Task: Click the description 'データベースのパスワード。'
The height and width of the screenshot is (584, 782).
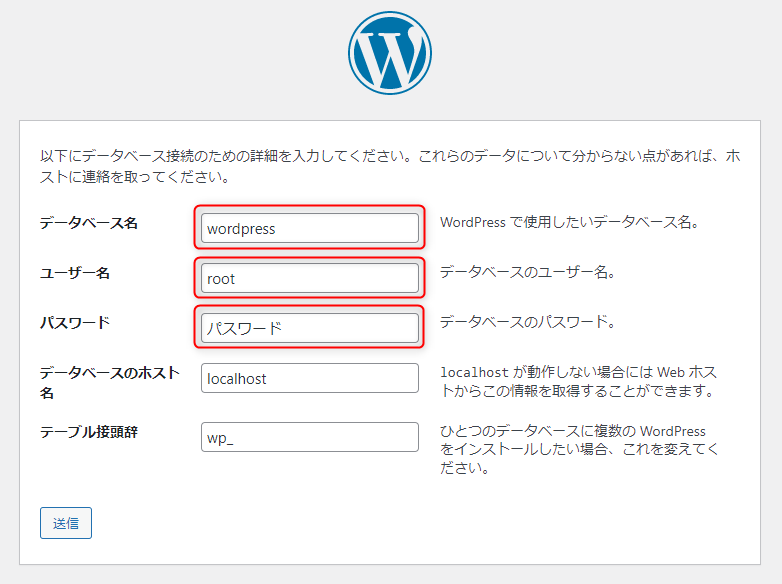Action: (x=528, y=322)
